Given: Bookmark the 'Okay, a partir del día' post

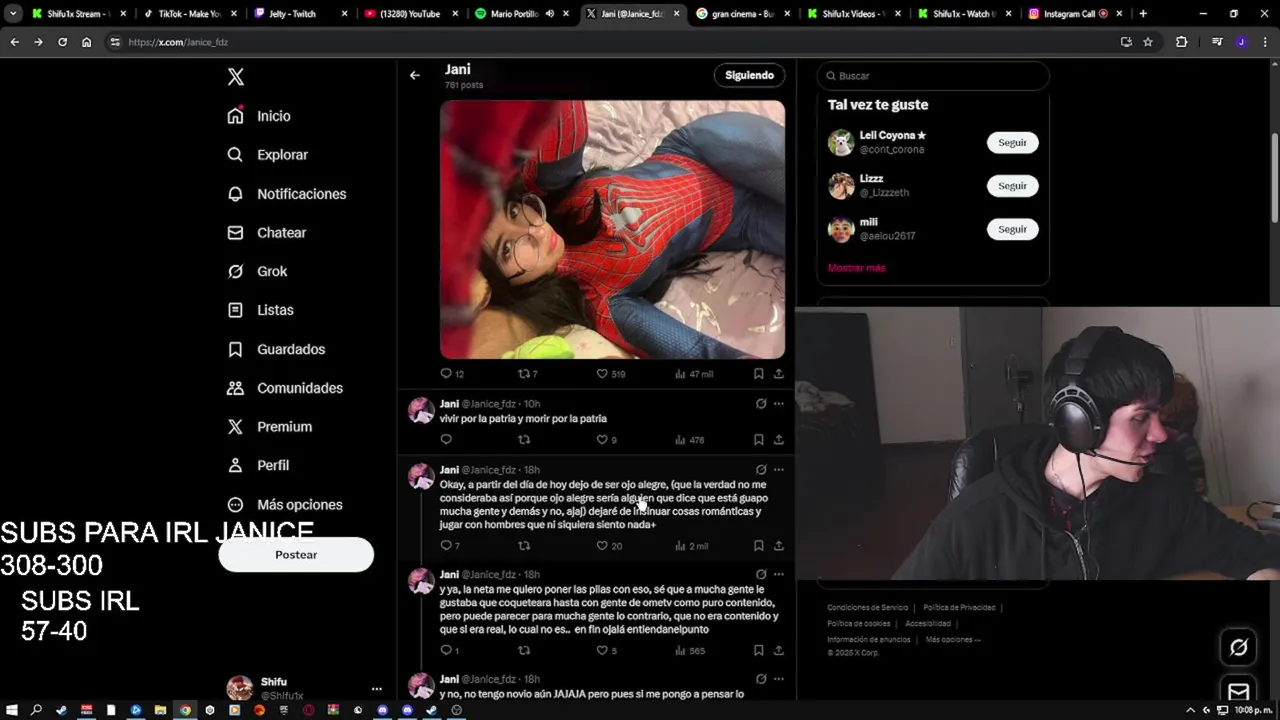Looking at the screenshot, I should [758, 546].
